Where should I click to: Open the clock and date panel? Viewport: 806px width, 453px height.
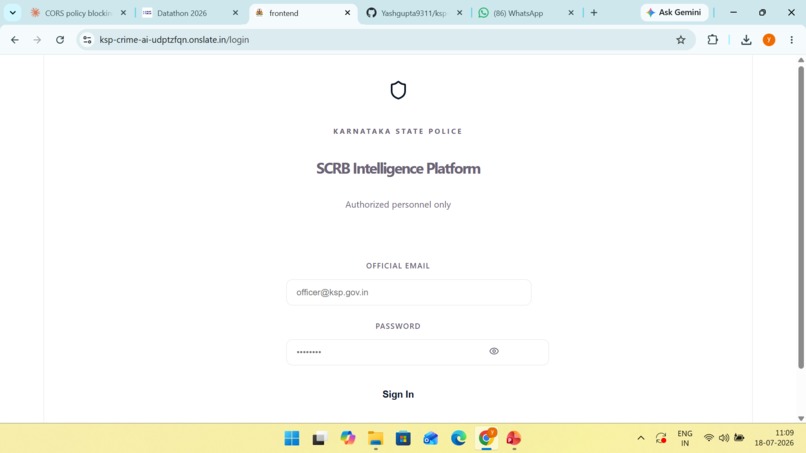pyautogui.click(x=774, y=438)
